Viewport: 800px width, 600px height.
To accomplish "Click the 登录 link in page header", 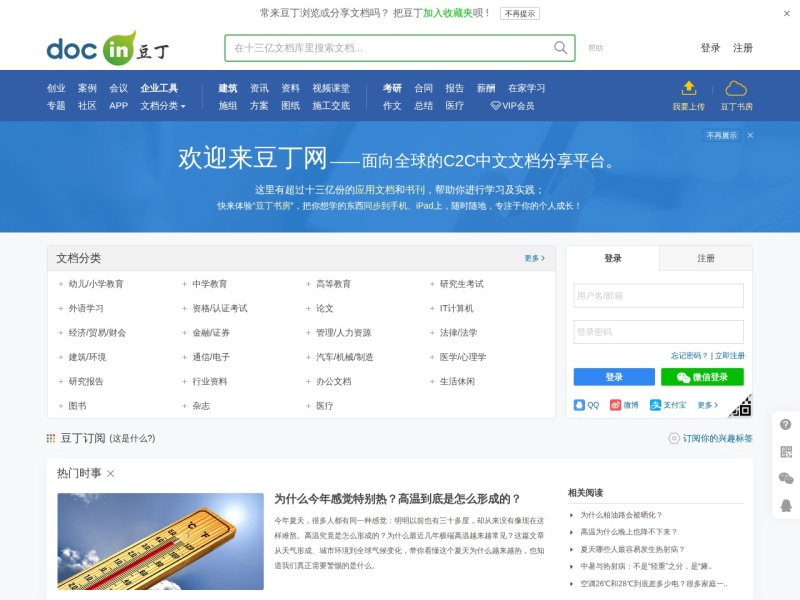I will (710, 48).
